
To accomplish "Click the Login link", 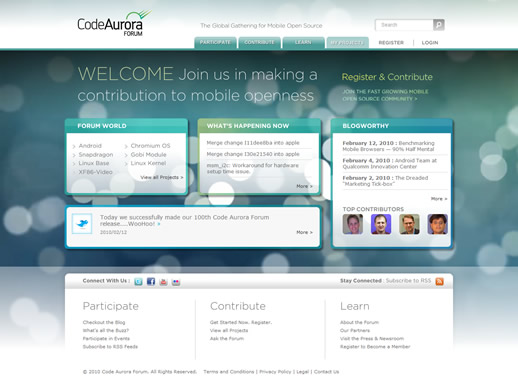I will pos(430,43).
